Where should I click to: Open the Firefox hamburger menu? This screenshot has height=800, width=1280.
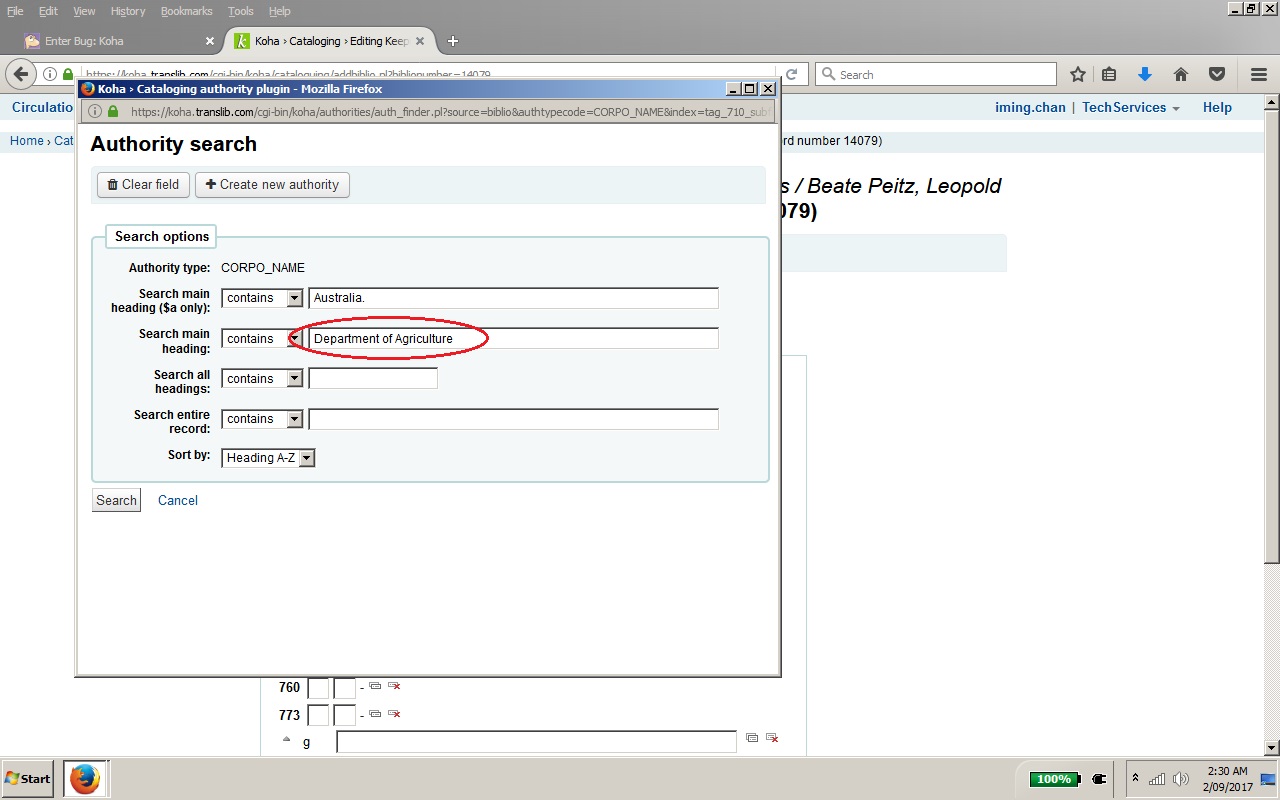1259,74
